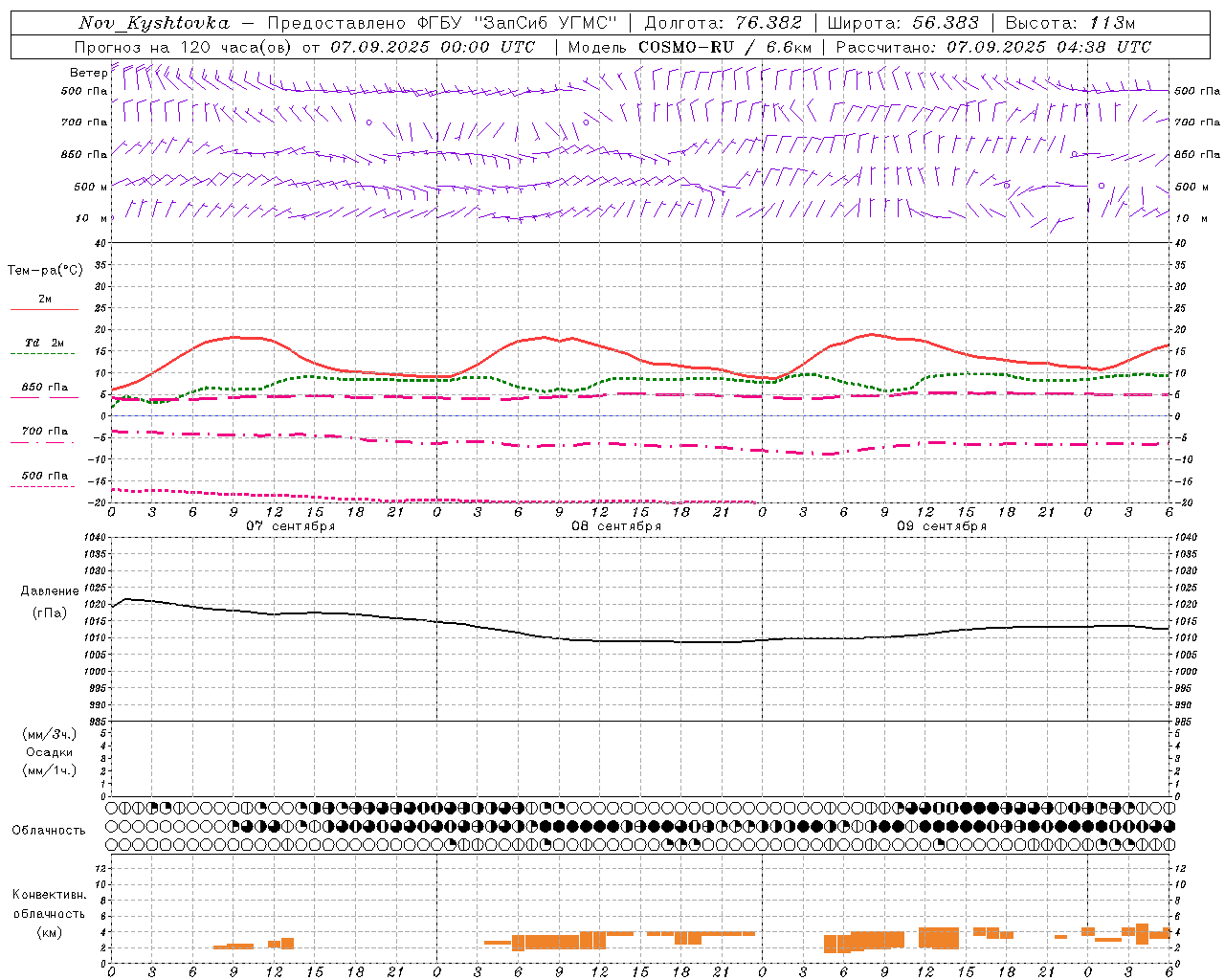This screenshot has width=1225, height=980.
Task: Click the 850 гПа temperature legend entry
Action: click(x=45, y=388)
